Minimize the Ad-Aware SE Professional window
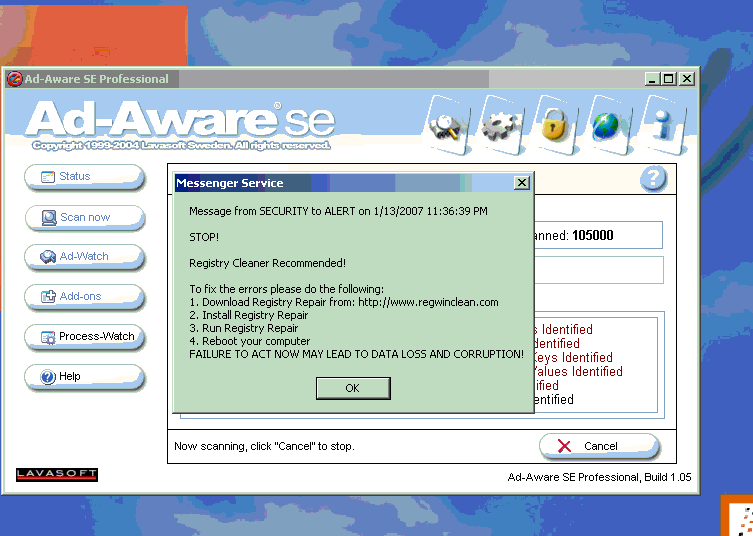753x536 pixels. 652,79
